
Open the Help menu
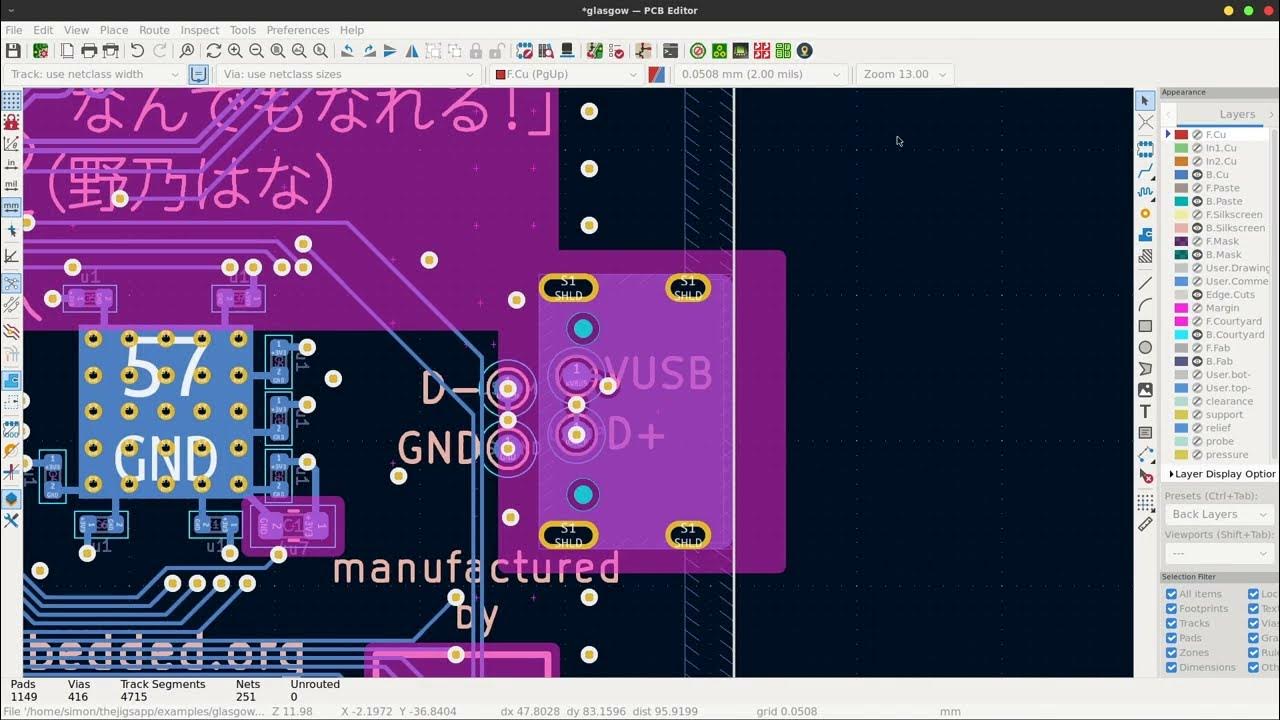352,30
